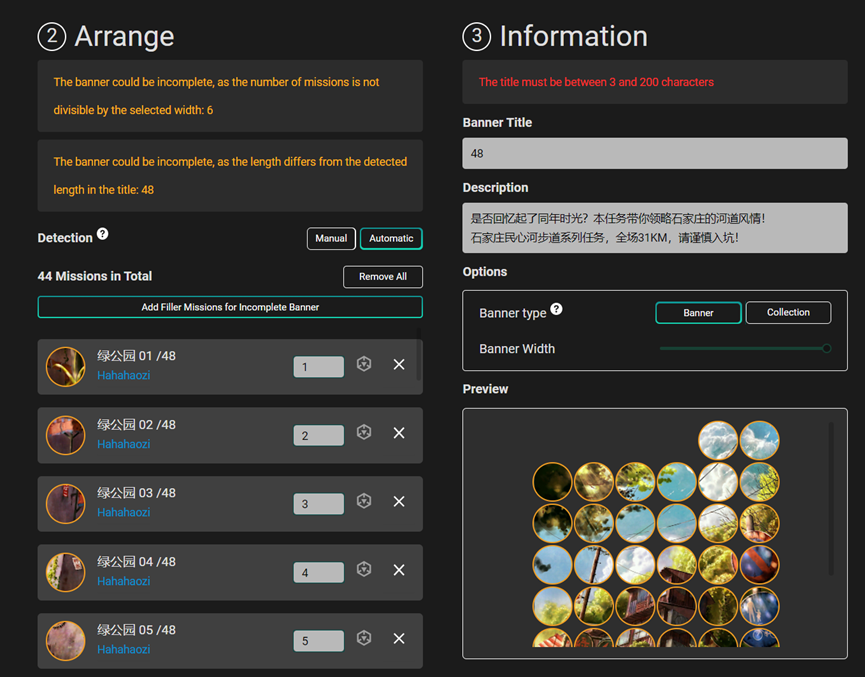Click mission title 绿公园 02 /48
The image size is (865, 677).
coord(136,425)
